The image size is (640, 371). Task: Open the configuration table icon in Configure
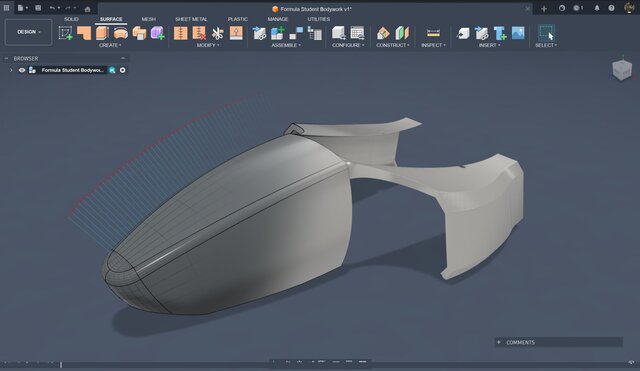(357, 33)
